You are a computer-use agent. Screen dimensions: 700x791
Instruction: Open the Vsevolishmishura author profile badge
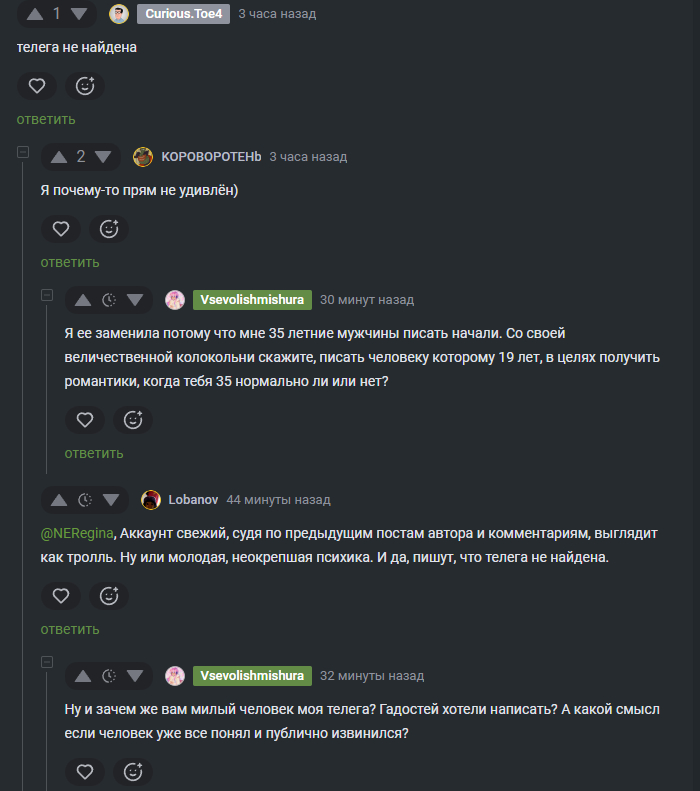click(252, 300)
